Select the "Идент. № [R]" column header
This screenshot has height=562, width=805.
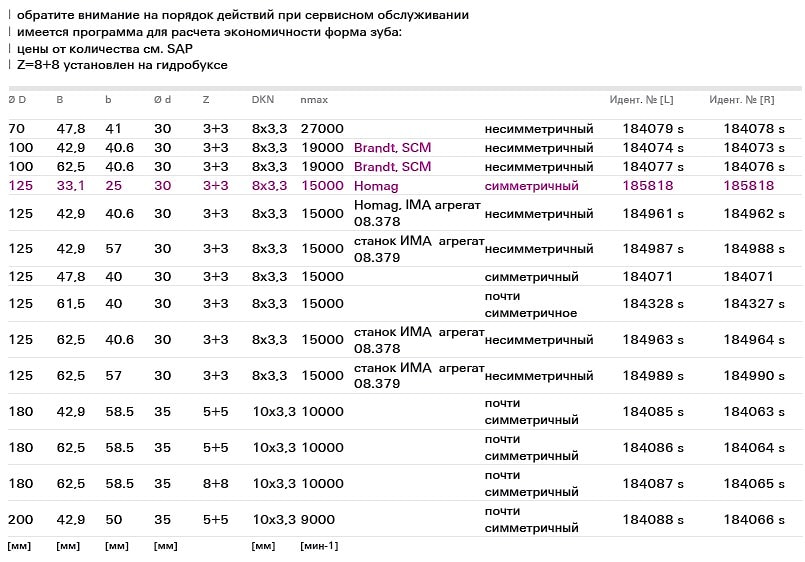coord(742,100)
